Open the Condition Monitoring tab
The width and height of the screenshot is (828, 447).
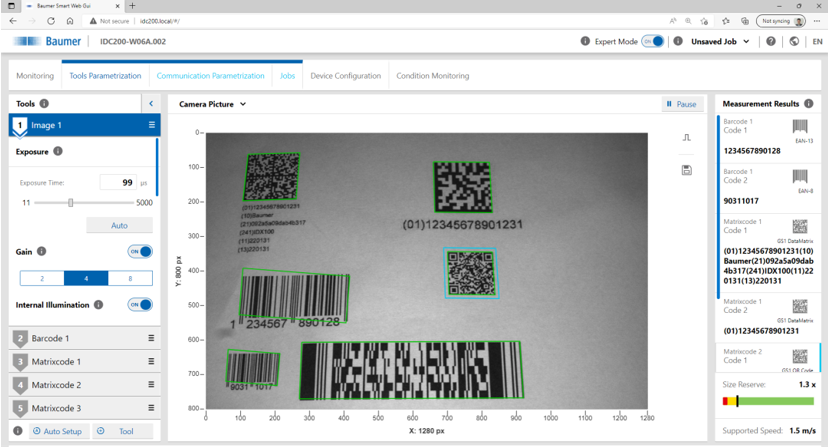pyautogui.click(x=432, y=76)
